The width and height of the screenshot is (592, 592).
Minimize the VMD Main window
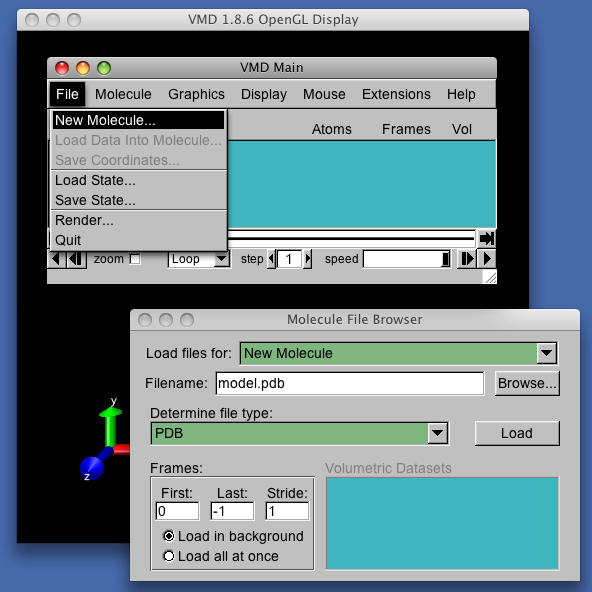pyautogui.click(x=83, y=68)
